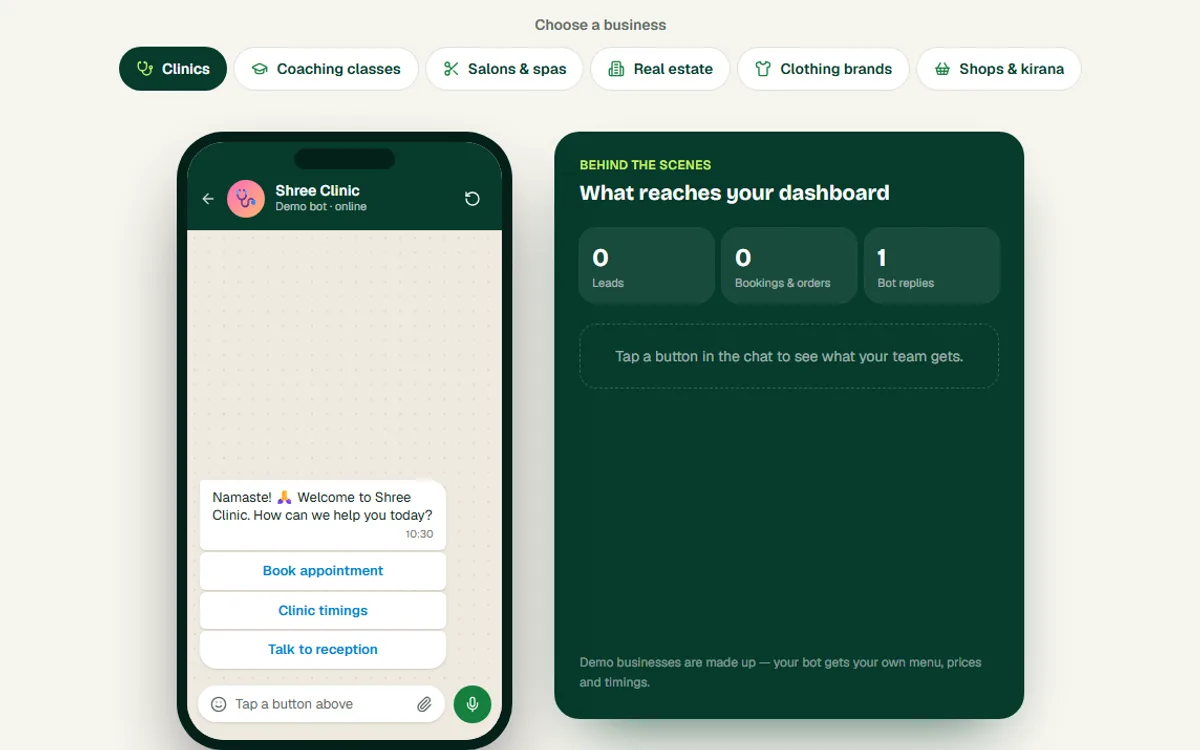
Task: Click the 'Demo businesses are made up' note
Action: (x=780, y=672)
